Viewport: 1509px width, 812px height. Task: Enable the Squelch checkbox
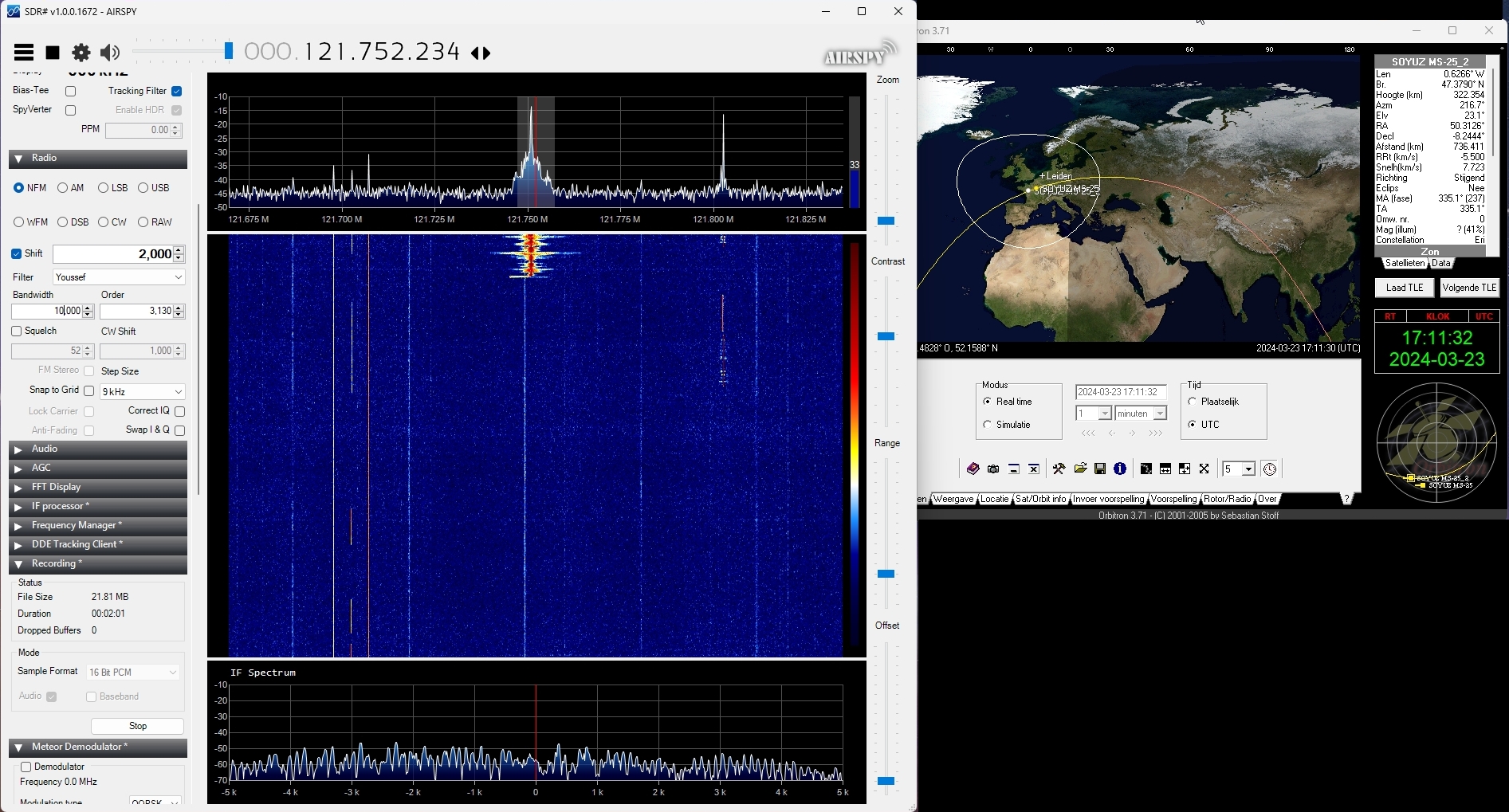[x=16, y=331]
